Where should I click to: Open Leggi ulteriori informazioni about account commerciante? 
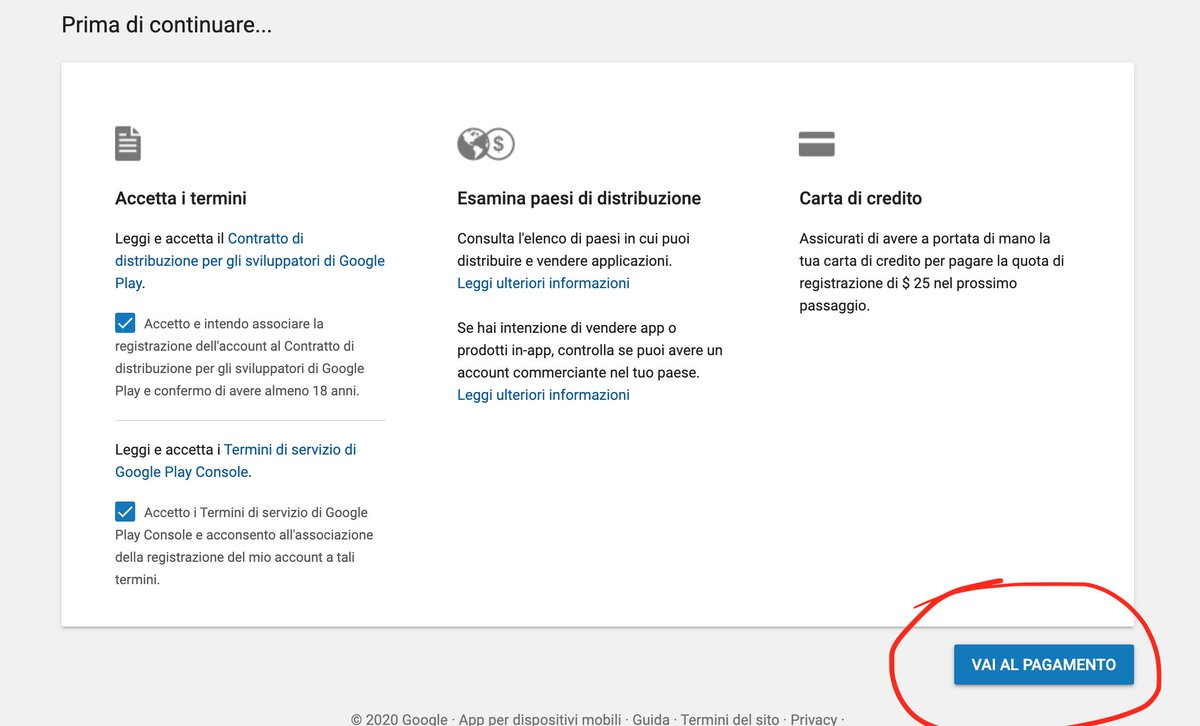click(x=543, y=394)
